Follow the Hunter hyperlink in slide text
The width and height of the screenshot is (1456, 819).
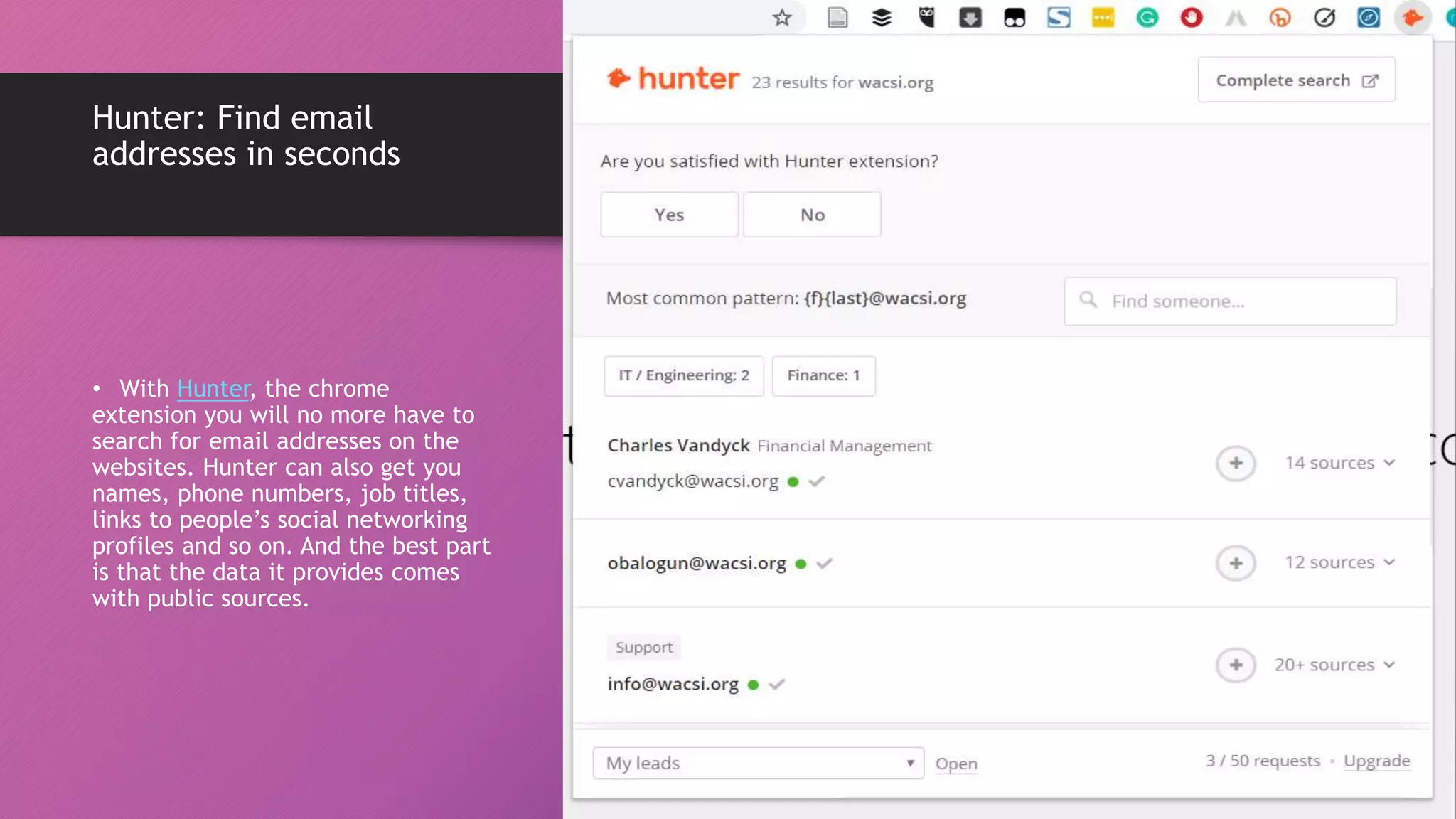point(213,389)
